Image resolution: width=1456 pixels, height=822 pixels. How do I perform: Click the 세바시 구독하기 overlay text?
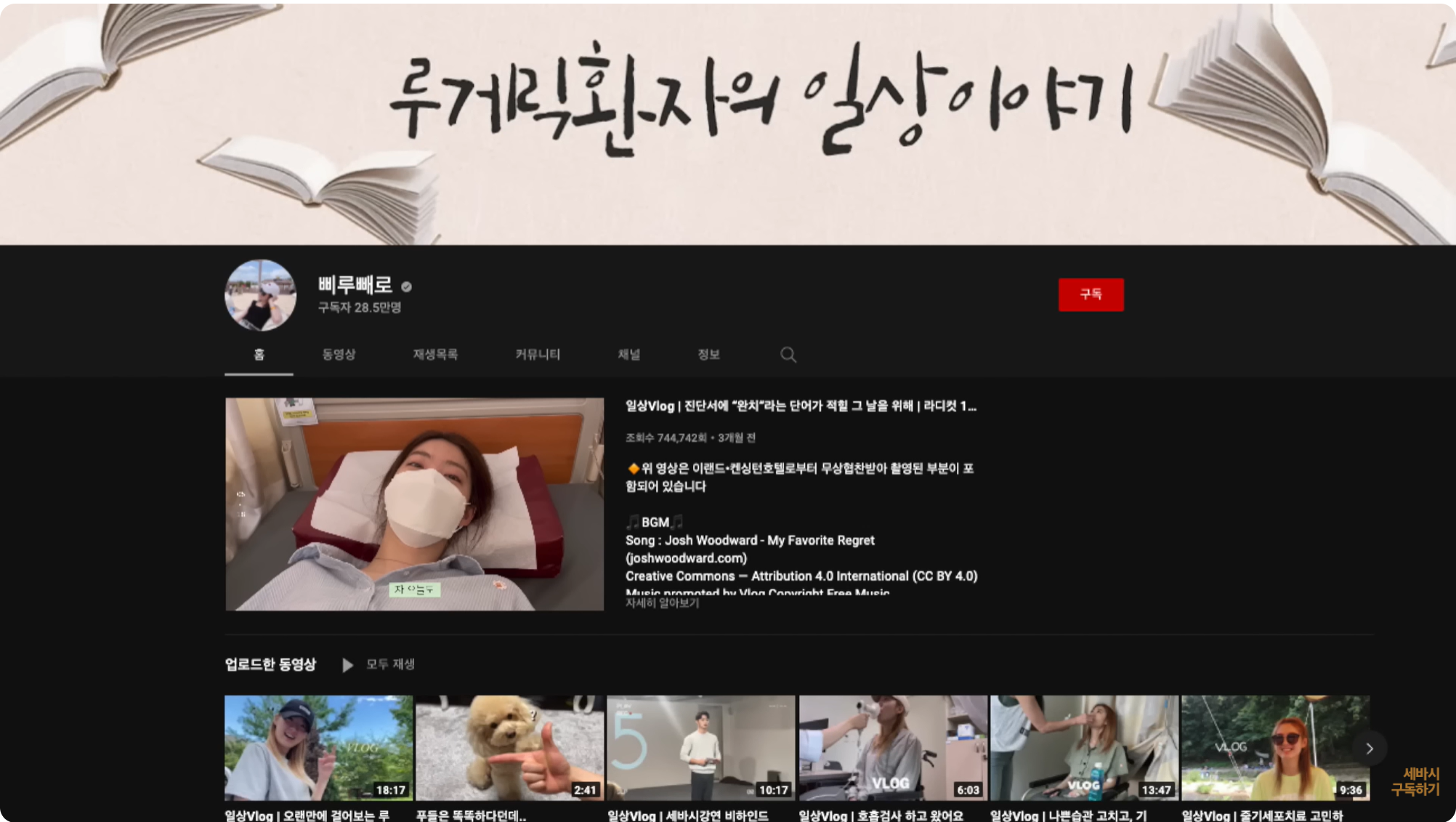[x=1415, y=782]
